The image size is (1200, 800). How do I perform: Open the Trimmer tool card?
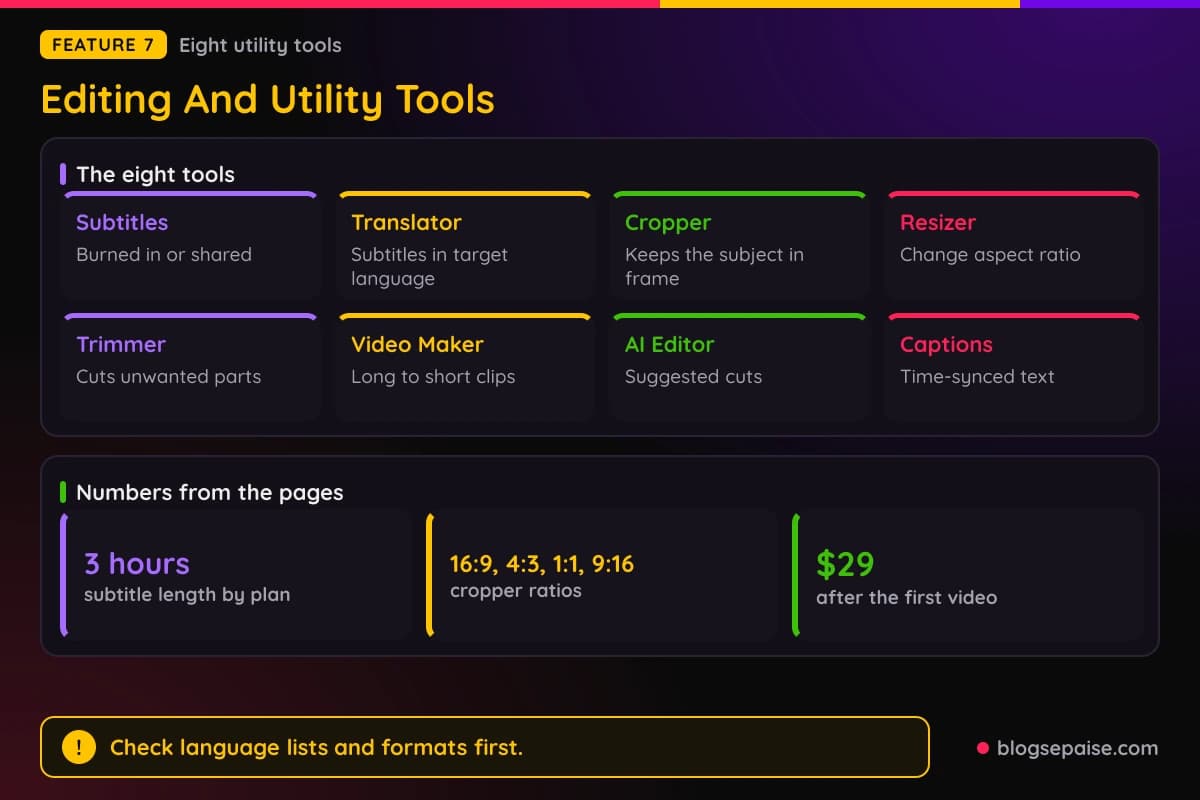pos(191,367)
